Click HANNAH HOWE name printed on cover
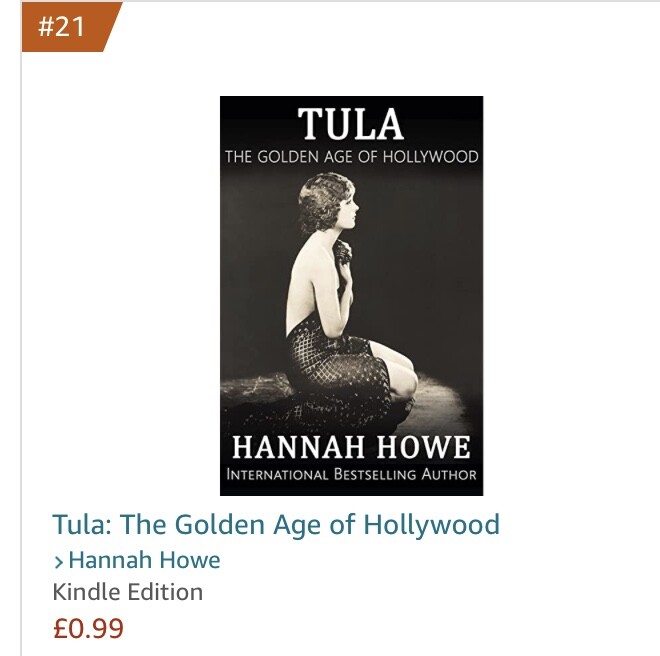 [351, 447]
